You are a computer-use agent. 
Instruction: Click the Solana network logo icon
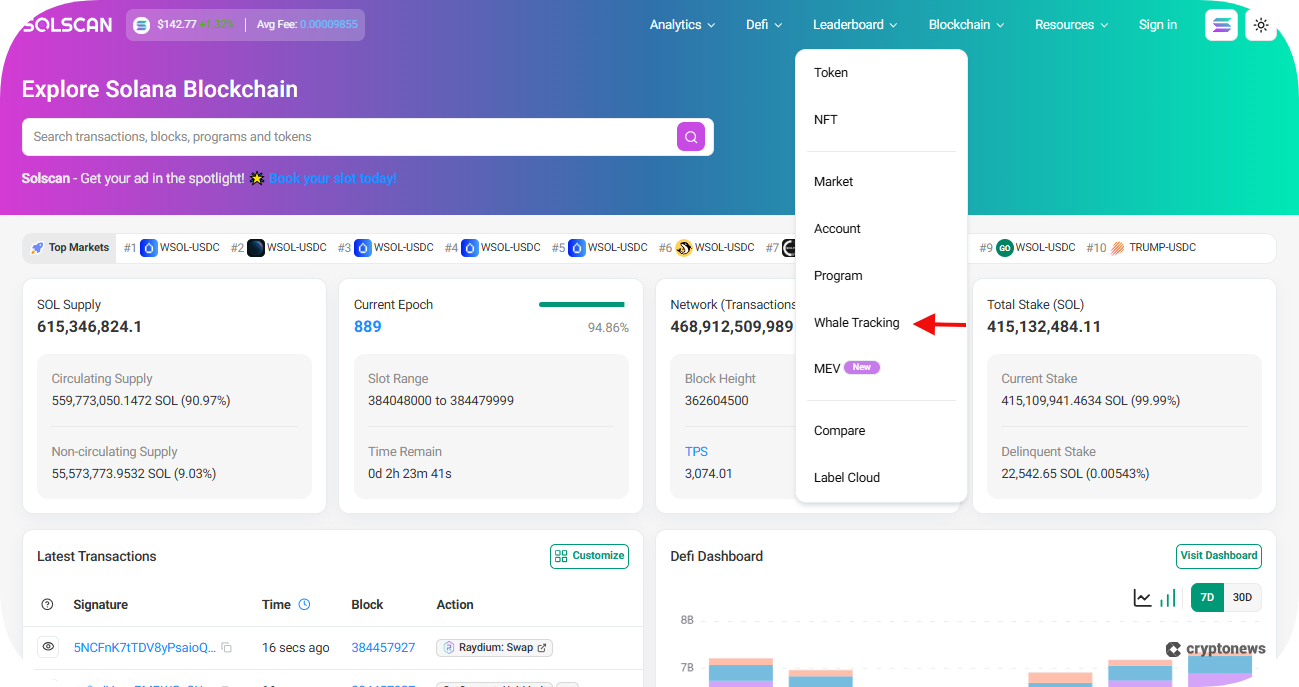pos(1221,25)
